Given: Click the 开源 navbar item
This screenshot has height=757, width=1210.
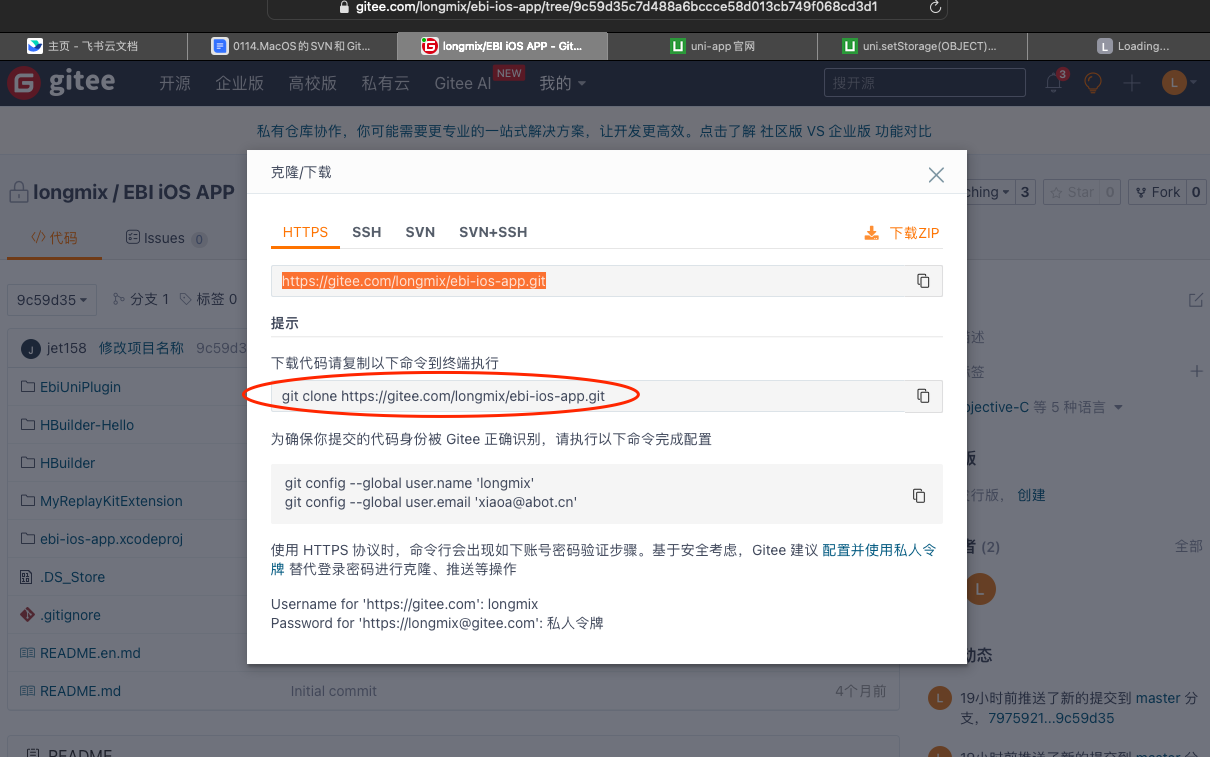Looking at the screenshot, I should pos(175,83).
